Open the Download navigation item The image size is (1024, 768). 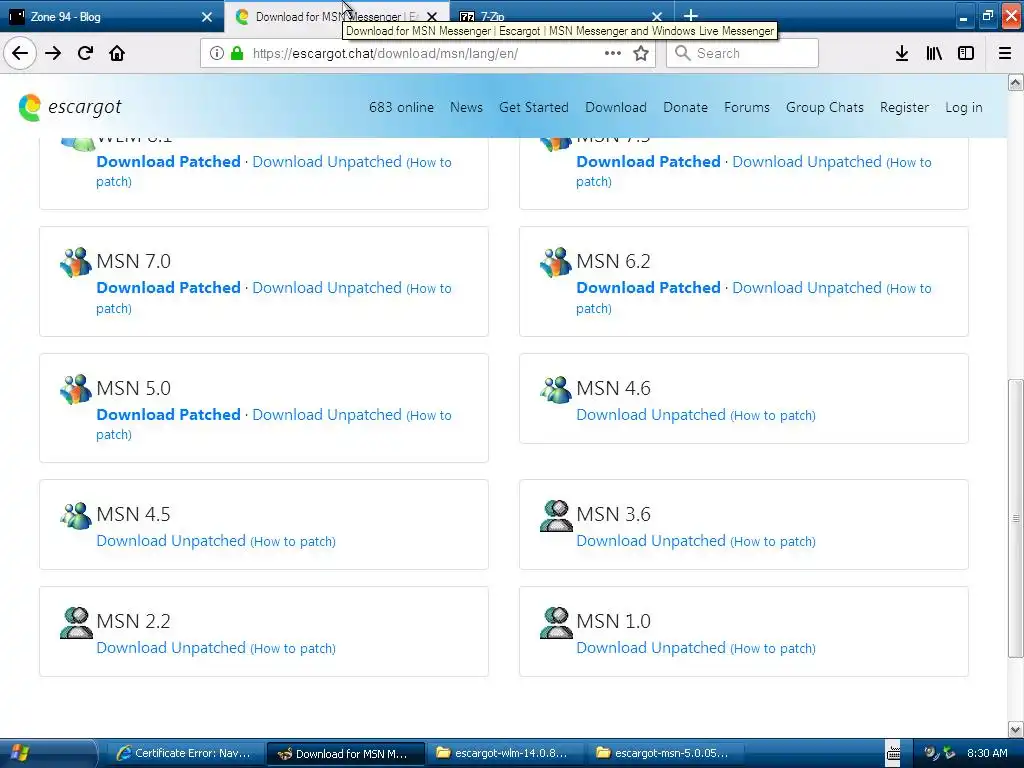point(616,107)
